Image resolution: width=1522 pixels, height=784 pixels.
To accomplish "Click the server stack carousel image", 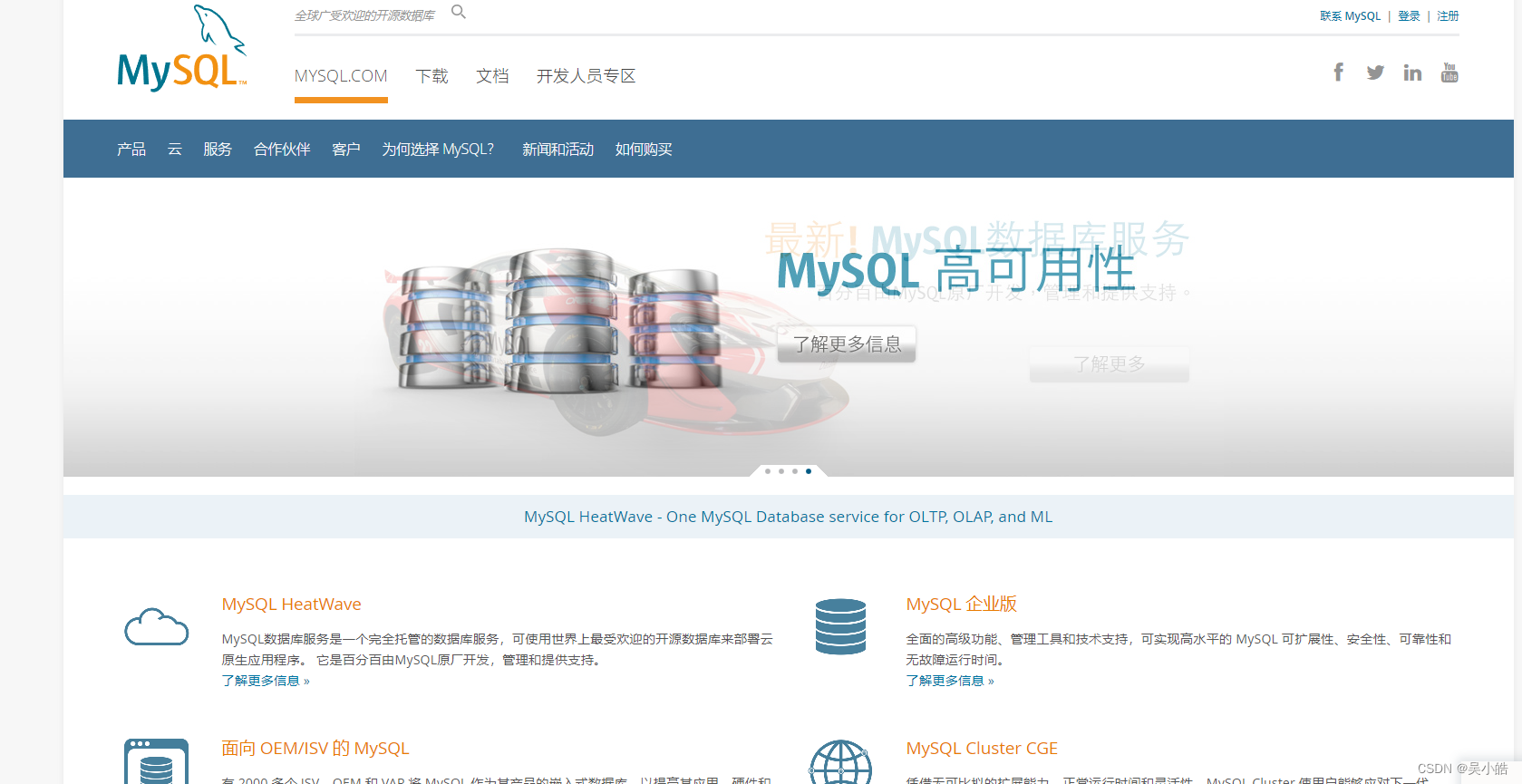I will 562,319.
